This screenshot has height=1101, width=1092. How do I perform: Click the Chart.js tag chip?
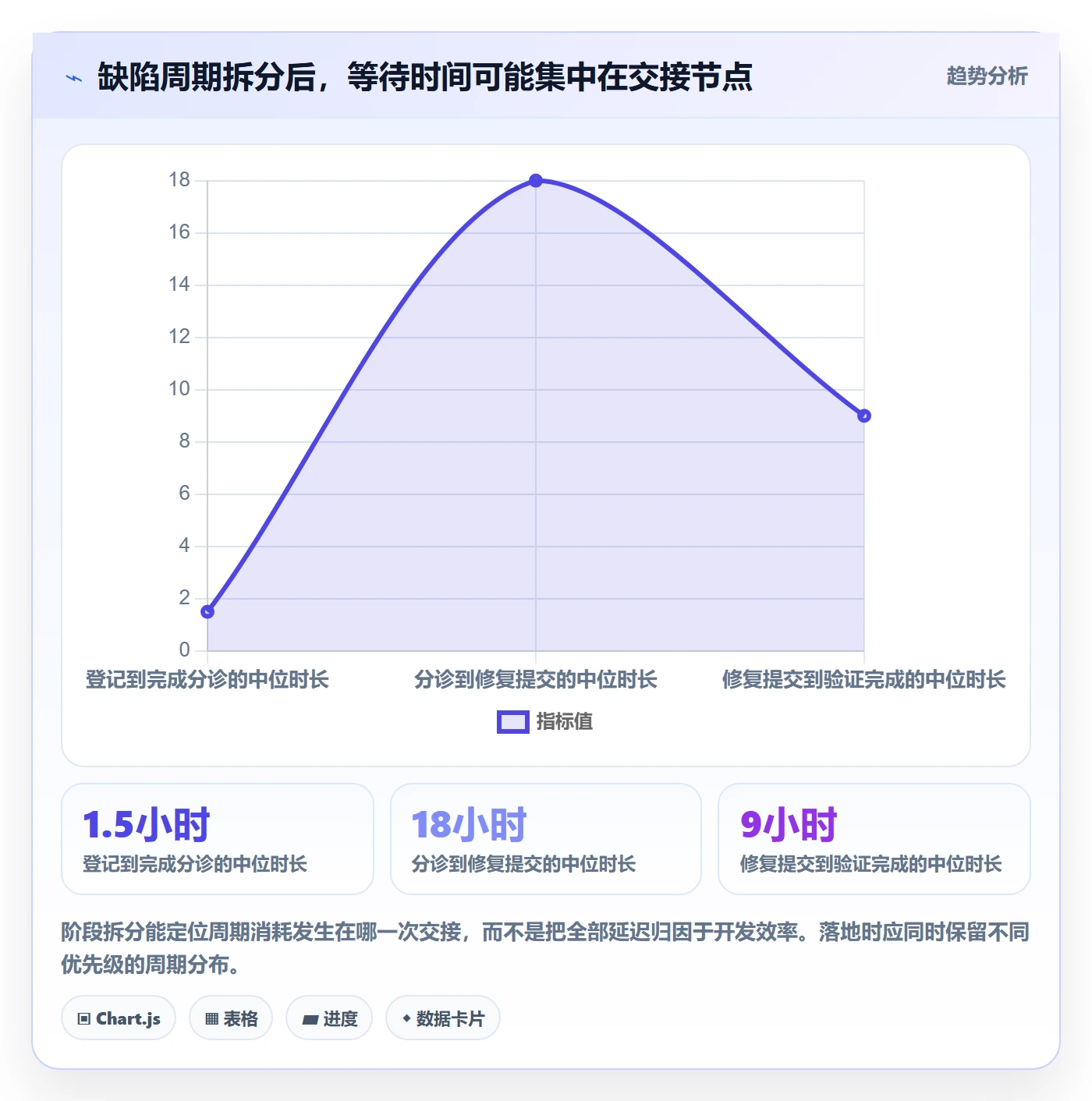(119, 1018)
